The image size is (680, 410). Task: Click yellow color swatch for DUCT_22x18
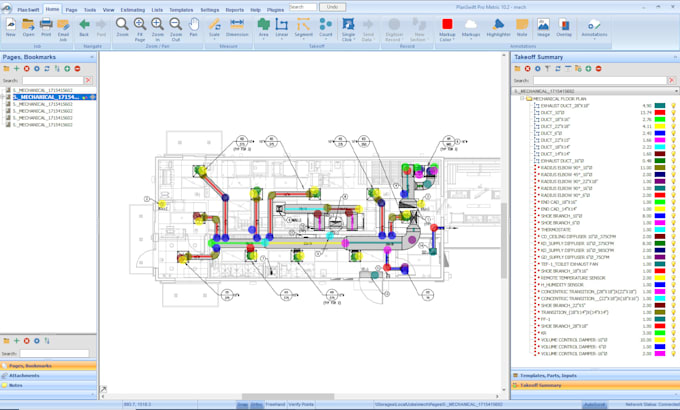(x=660, y=126)
